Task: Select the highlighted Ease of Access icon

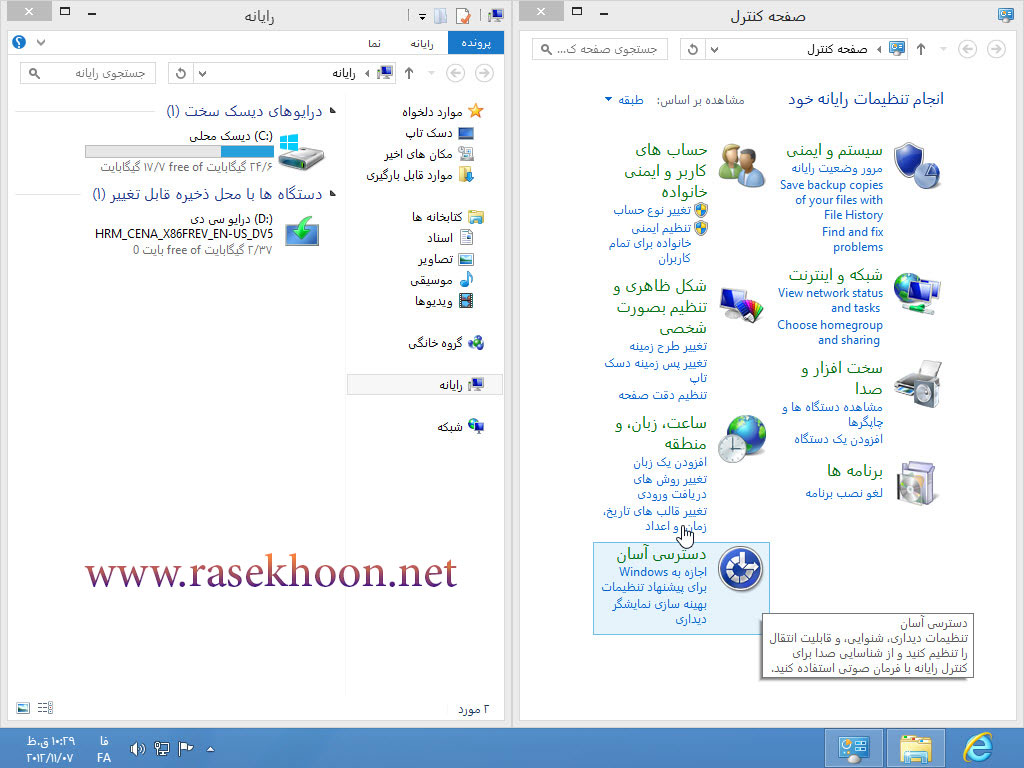Action: 740,568
